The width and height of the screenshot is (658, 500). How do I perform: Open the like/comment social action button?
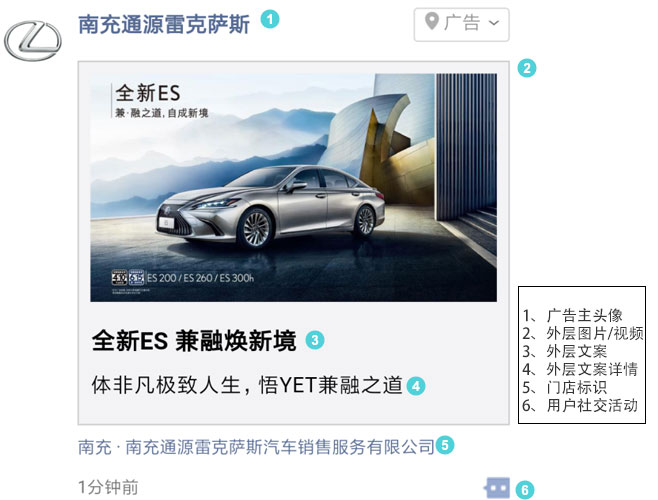pyautogui.click(x=497, y=488)
